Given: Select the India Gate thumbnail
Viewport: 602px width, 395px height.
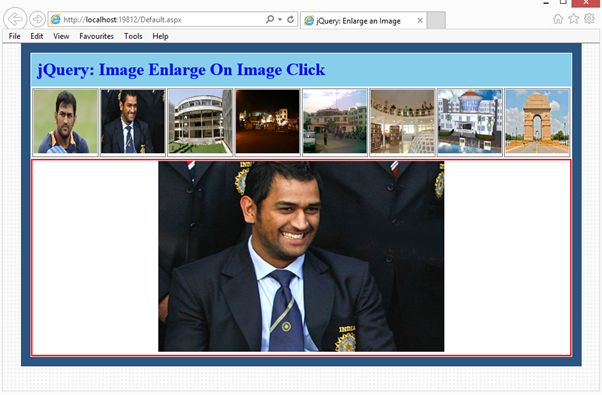Looking at the screenshot, I should pos(537,122).
